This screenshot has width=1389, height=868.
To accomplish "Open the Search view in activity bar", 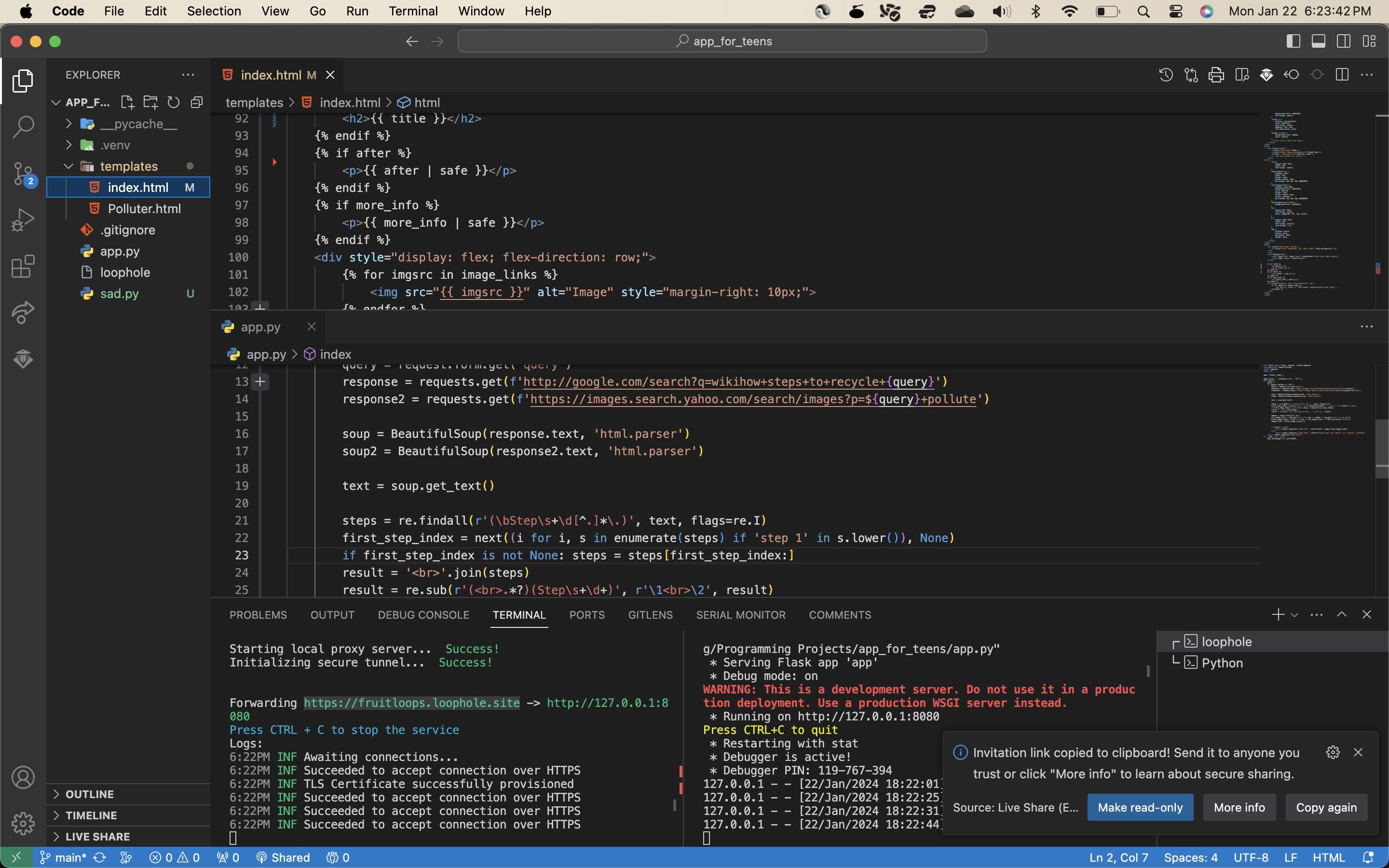I will (23, 127).
